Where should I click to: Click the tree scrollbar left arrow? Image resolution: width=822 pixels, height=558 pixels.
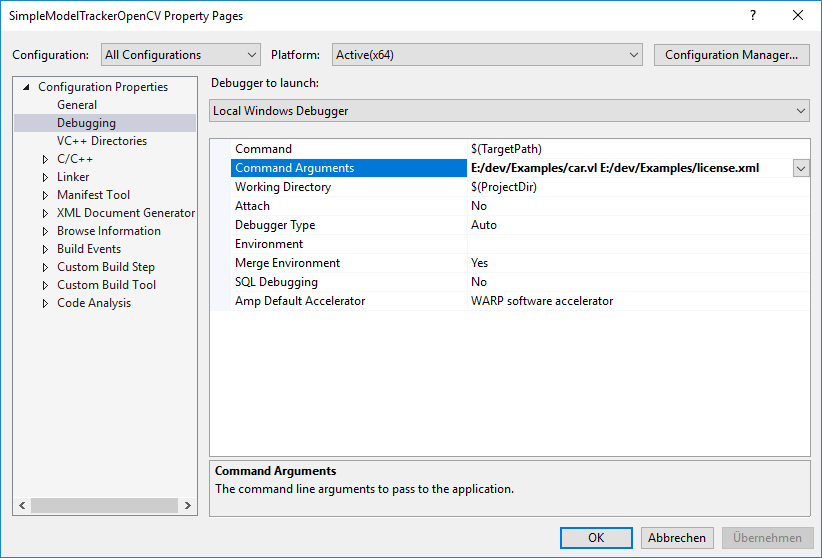tap(22, 506)
